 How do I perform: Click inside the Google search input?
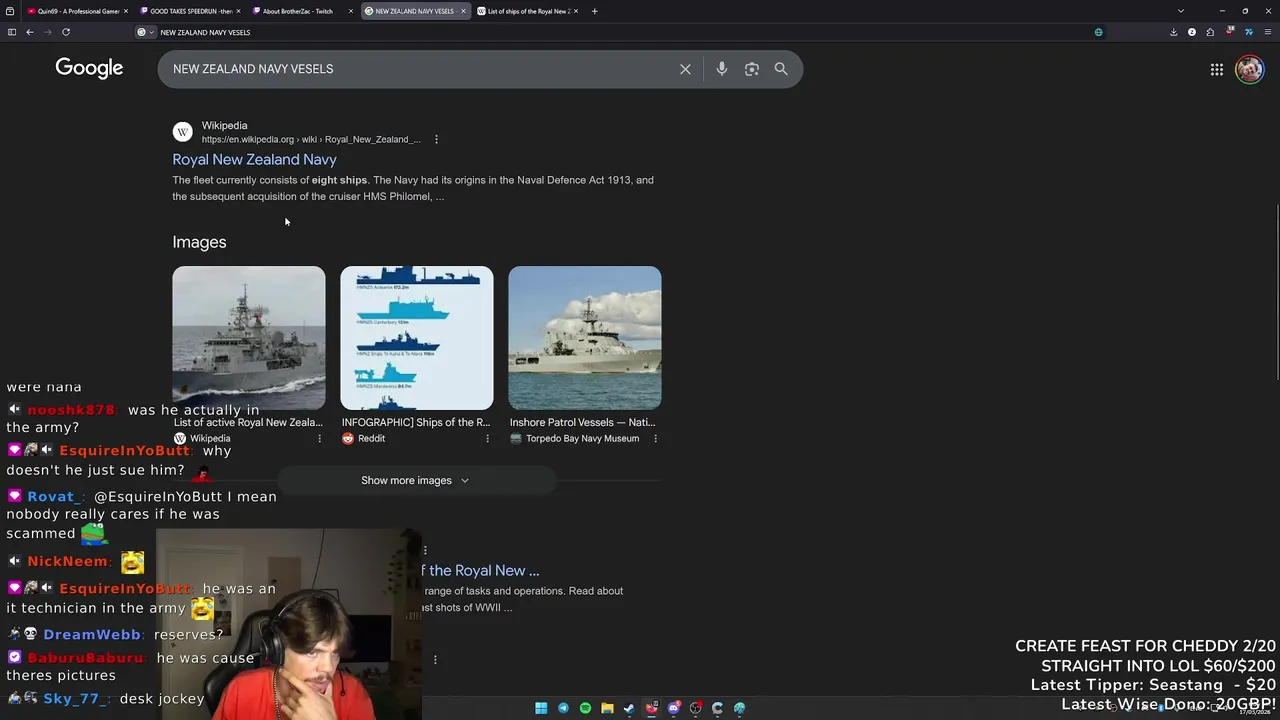click(x=420, y=69)
